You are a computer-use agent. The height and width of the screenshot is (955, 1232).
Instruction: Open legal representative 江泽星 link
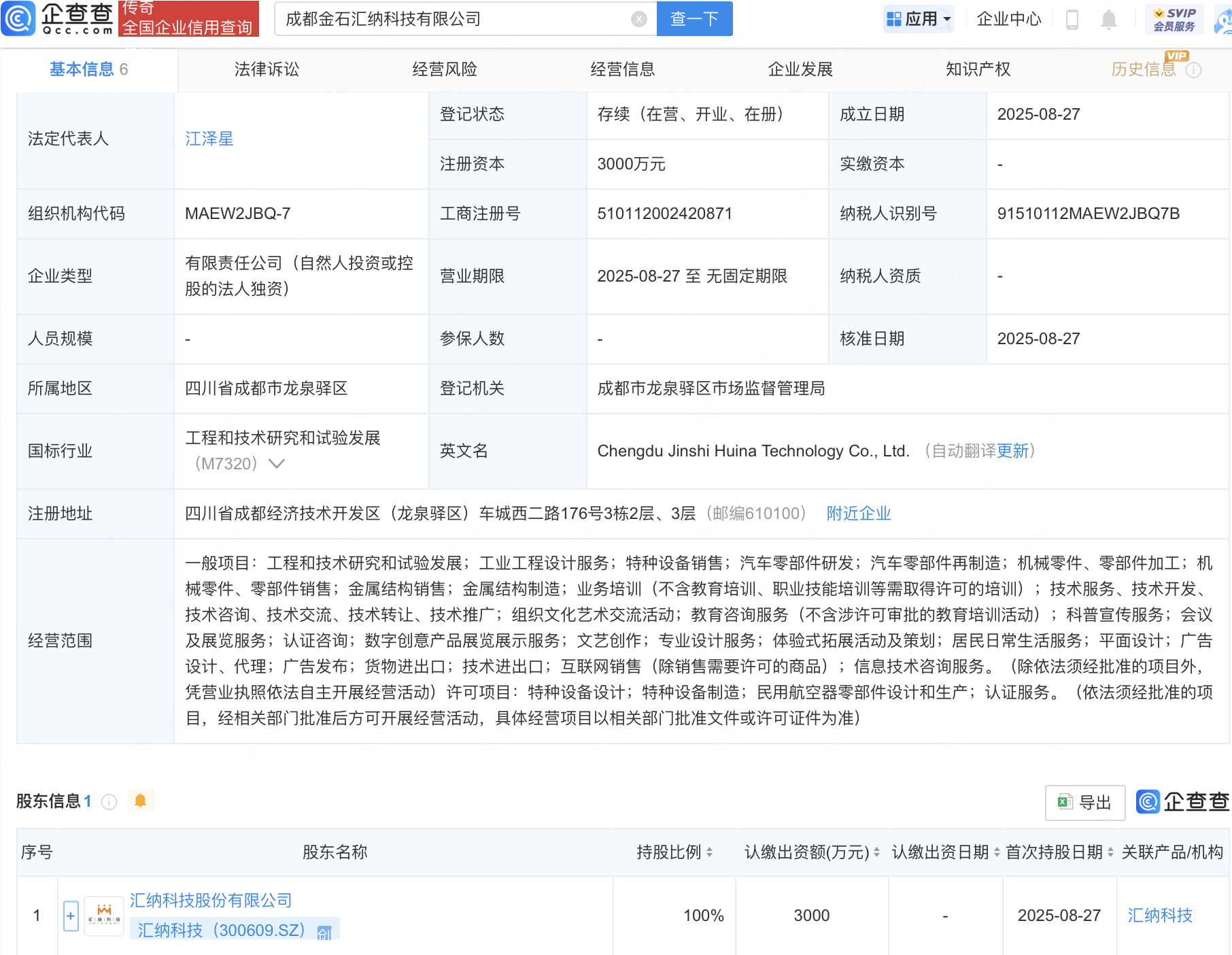click(x=209, y=139)
